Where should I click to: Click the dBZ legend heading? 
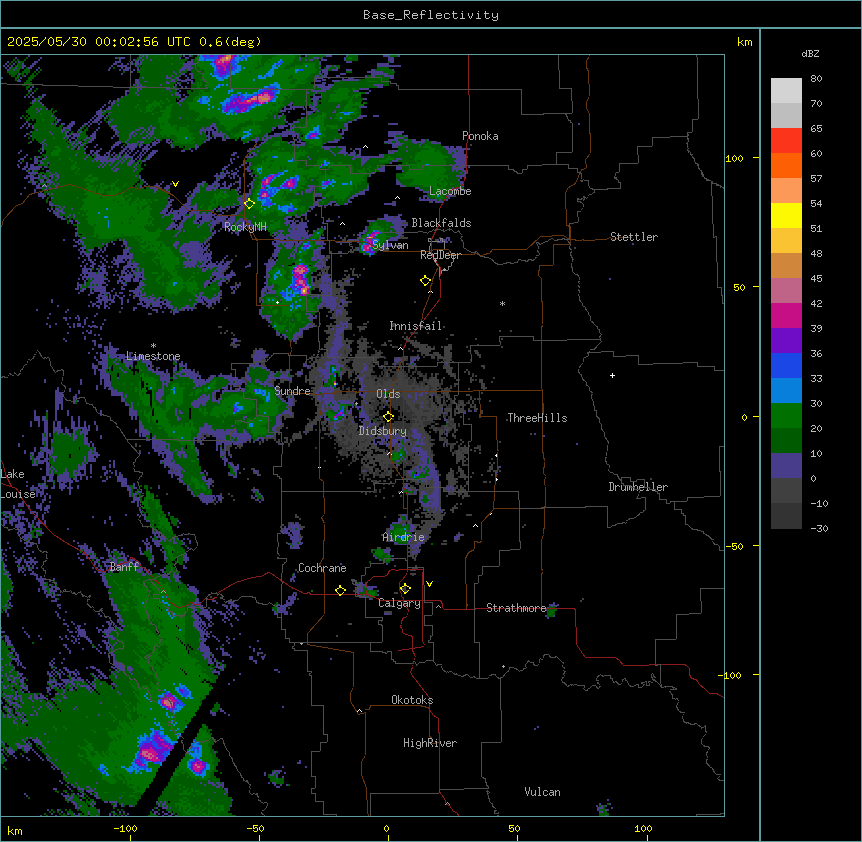point(810,54)
